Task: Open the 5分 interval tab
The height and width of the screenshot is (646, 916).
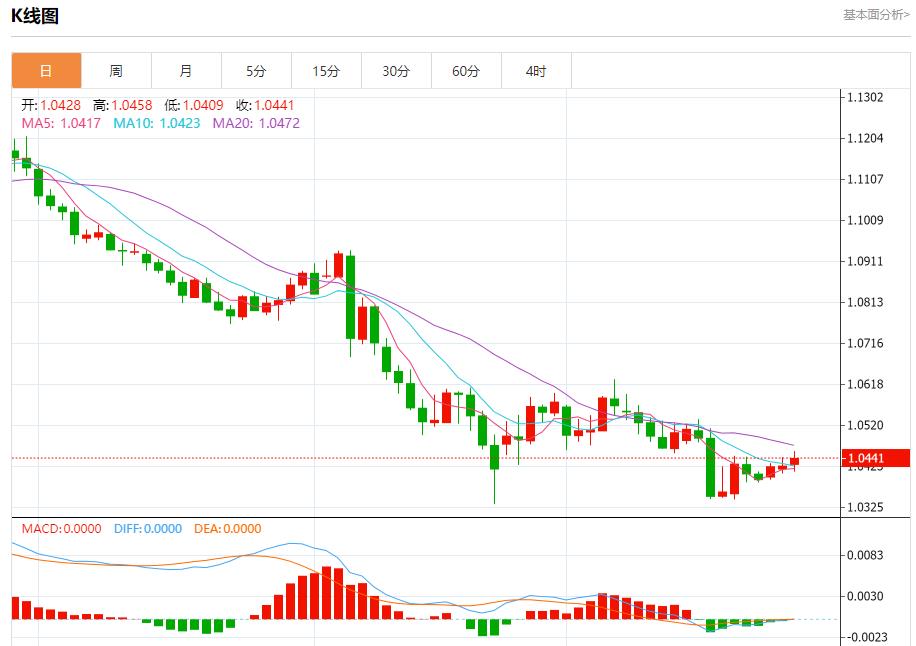Action: pos(256,71)
